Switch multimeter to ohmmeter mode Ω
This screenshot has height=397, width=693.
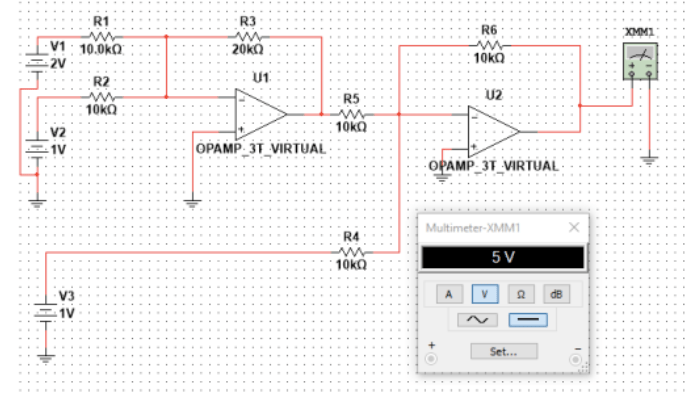tap(521, 294)
